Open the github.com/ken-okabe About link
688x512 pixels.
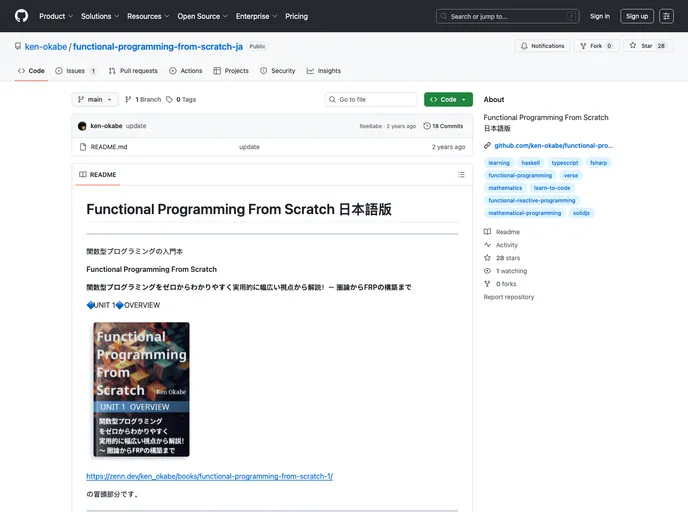point(553,146)
